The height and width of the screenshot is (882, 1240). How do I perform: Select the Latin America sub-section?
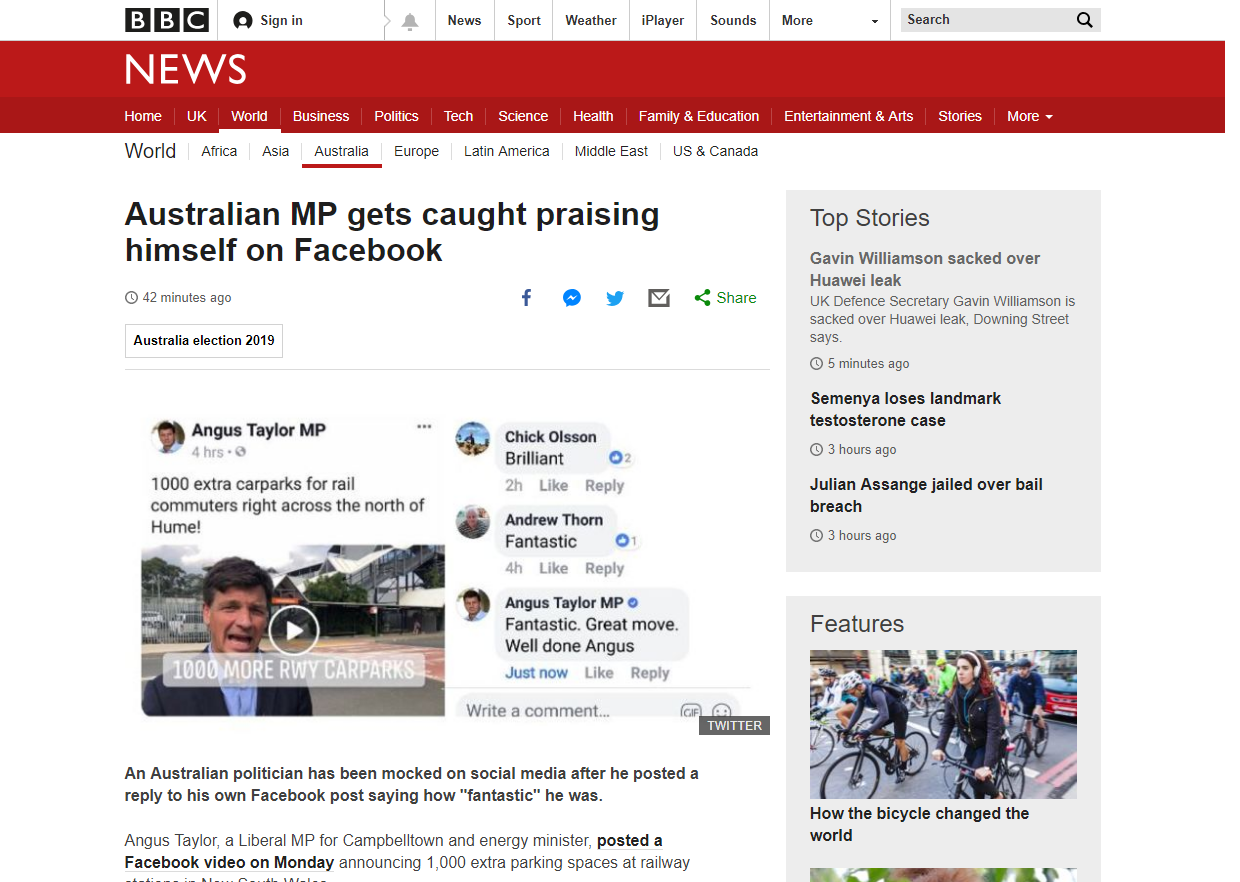coord(507,151)
